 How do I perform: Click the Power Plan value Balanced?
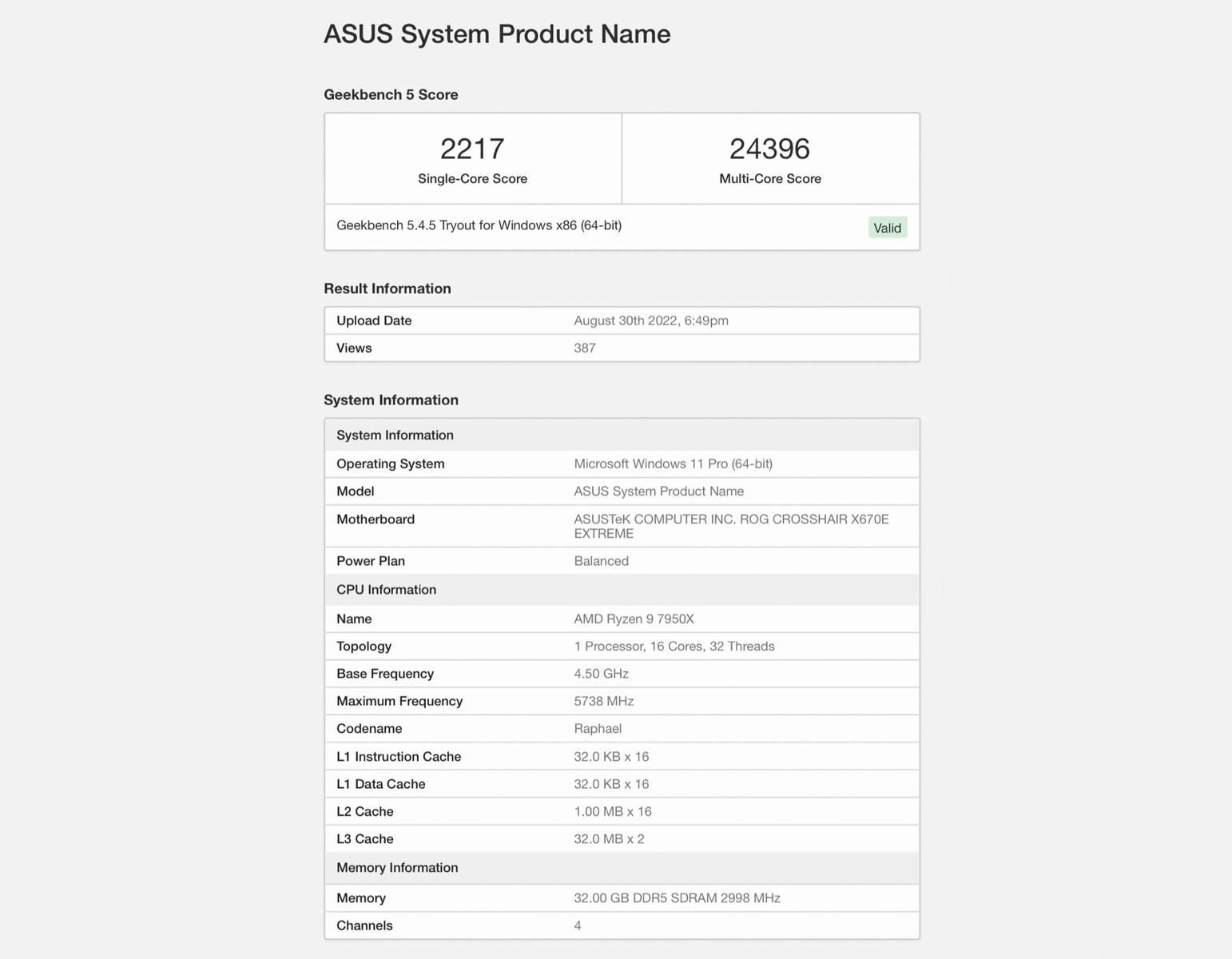click(601, 561)
